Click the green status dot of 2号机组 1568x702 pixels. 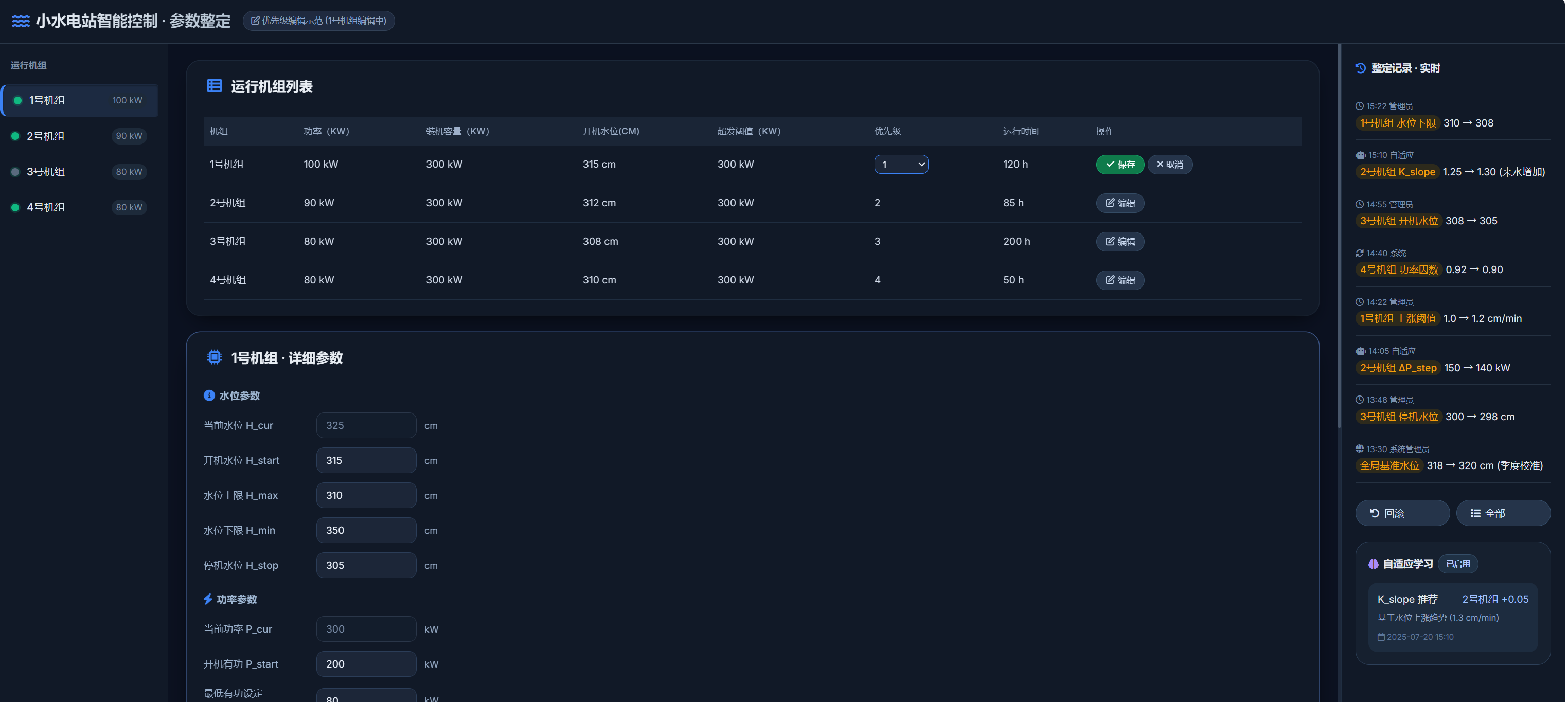click(x=16, y=136)
